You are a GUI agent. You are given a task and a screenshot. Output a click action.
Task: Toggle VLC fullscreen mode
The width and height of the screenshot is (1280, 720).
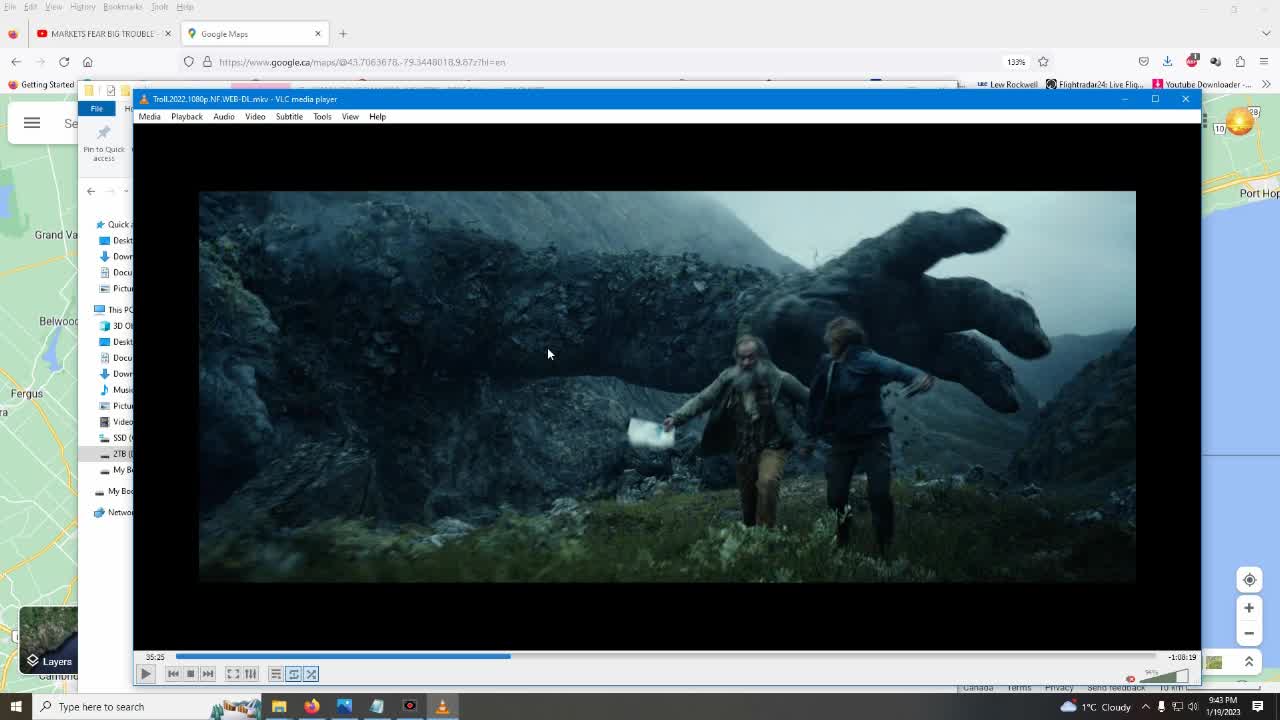(233, 674)
